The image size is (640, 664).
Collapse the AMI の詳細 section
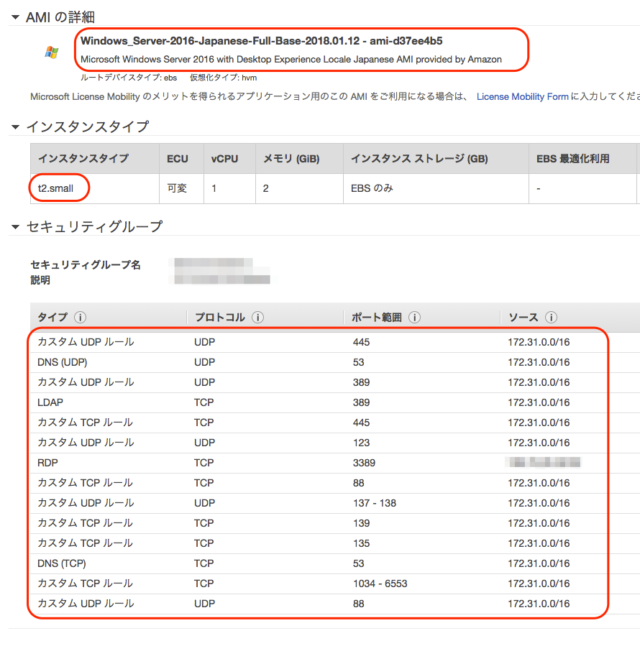click(x=16, y=17)
